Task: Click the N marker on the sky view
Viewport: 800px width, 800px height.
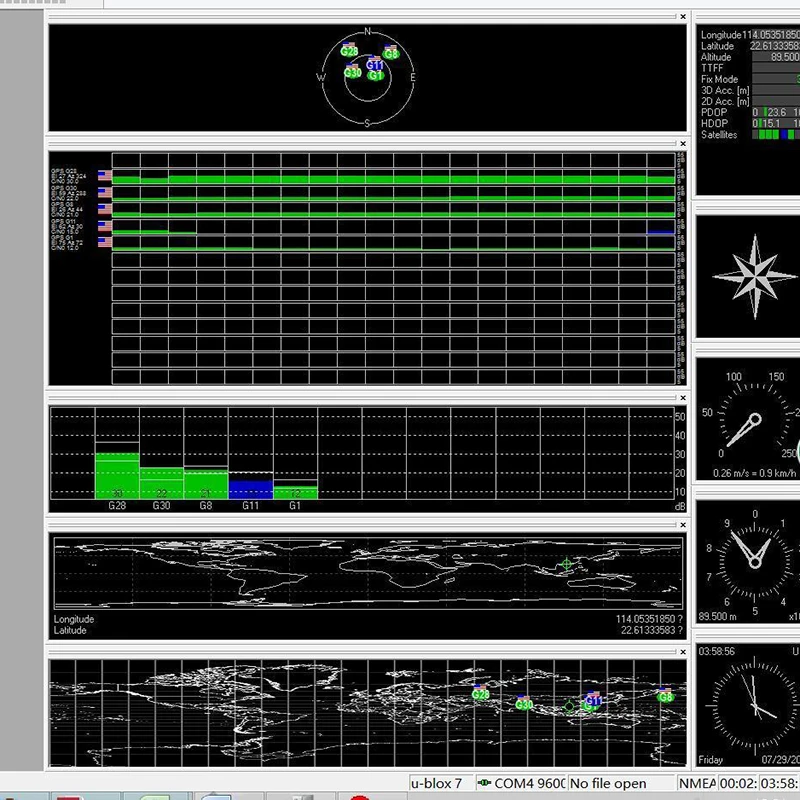Action: 367,32
